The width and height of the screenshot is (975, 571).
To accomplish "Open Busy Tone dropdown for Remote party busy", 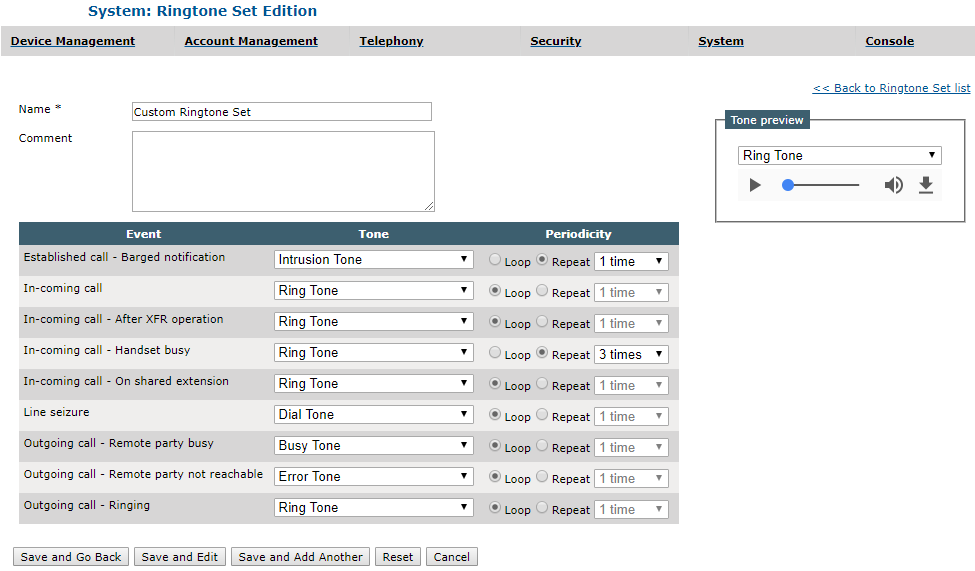I will click(374, 446).
